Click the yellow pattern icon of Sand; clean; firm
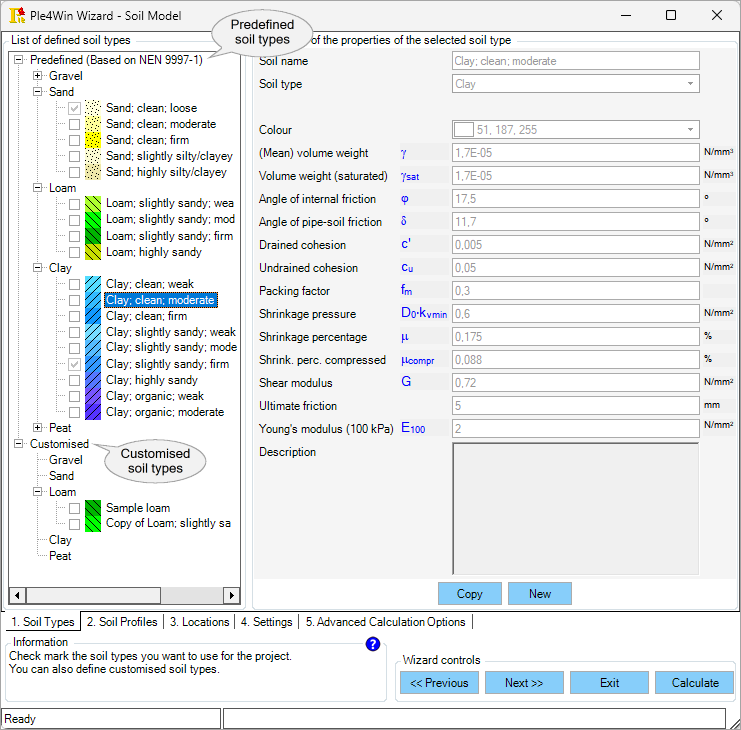Image resolution: width=741 pixels, height=730 pixels. point(94,140)
